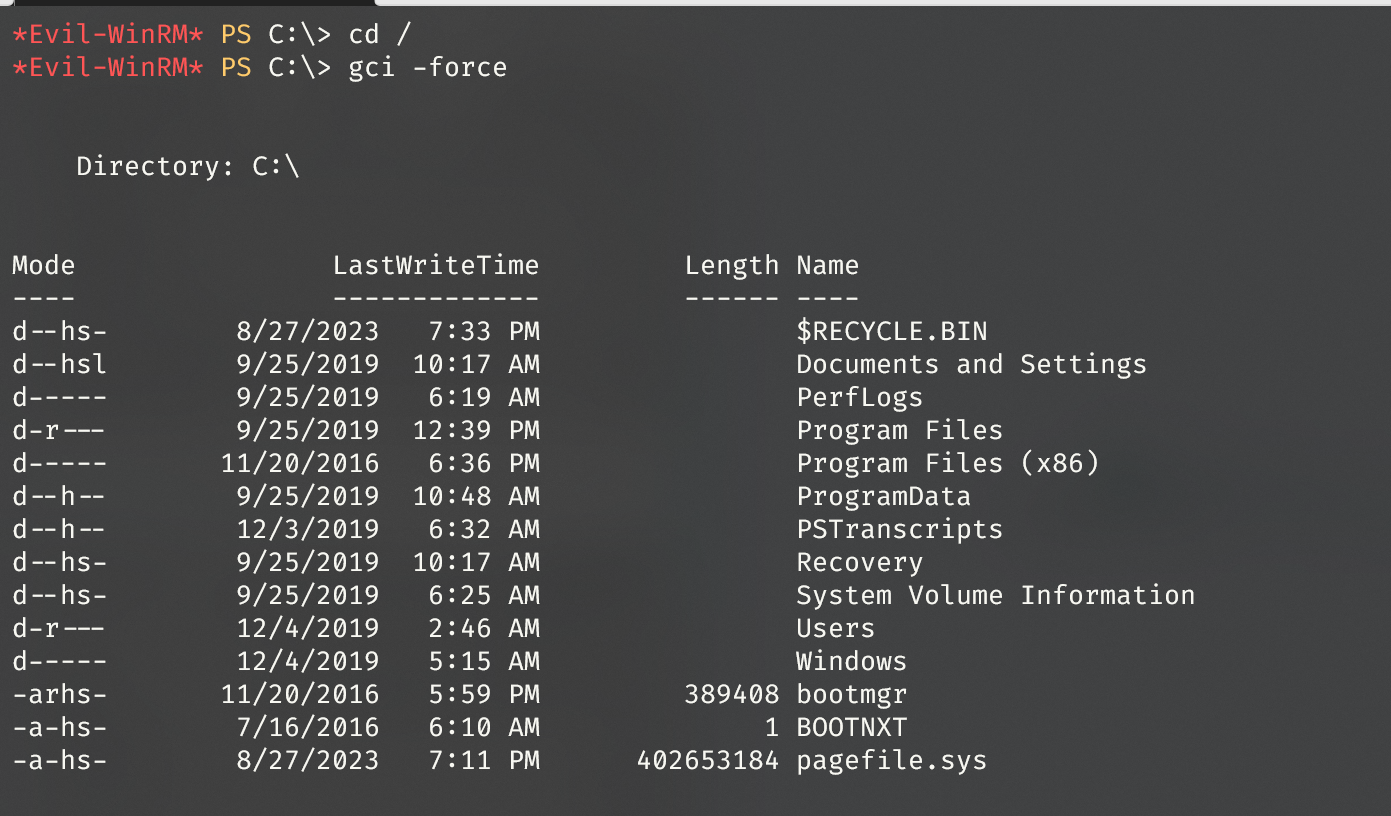Image resolution: width=1391 pixels, height=816 pixels.
Task: Click the 10:48 AM time of ProgramData
Action: point(476,496)
